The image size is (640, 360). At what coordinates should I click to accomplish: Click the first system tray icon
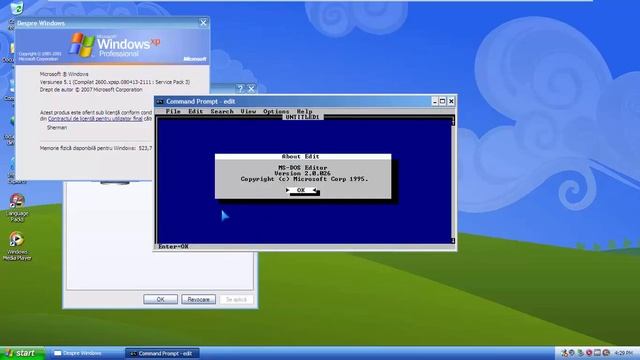tap(564, 353)
